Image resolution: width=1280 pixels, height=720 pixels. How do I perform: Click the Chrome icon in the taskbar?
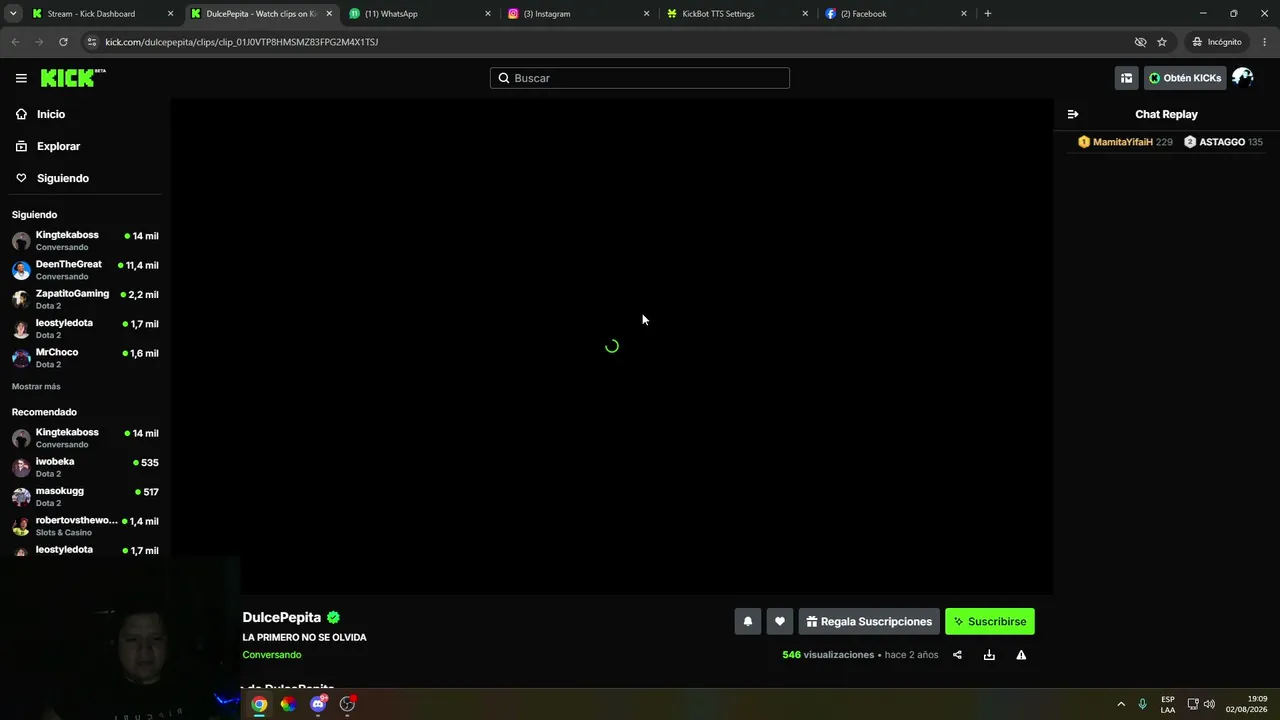(x=259, y=704)
